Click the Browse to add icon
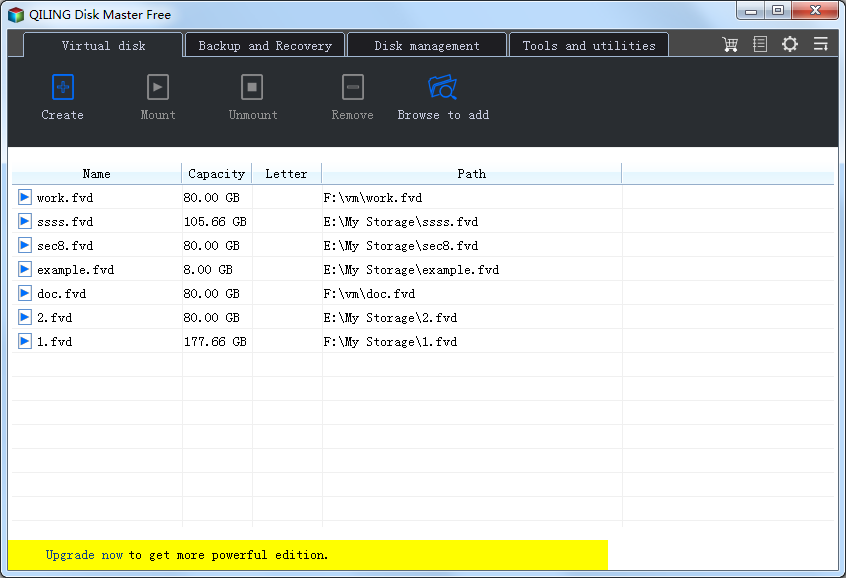846x578 pixels. click(x=442, y=87)
